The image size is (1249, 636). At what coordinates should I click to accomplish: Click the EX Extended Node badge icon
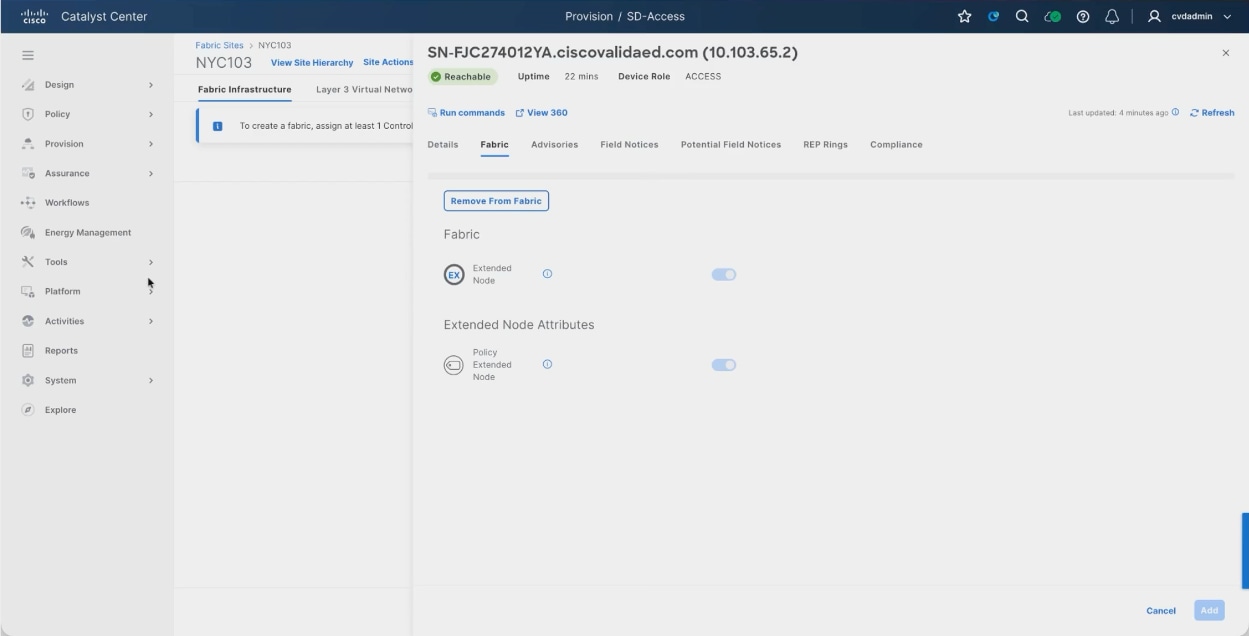454,275
